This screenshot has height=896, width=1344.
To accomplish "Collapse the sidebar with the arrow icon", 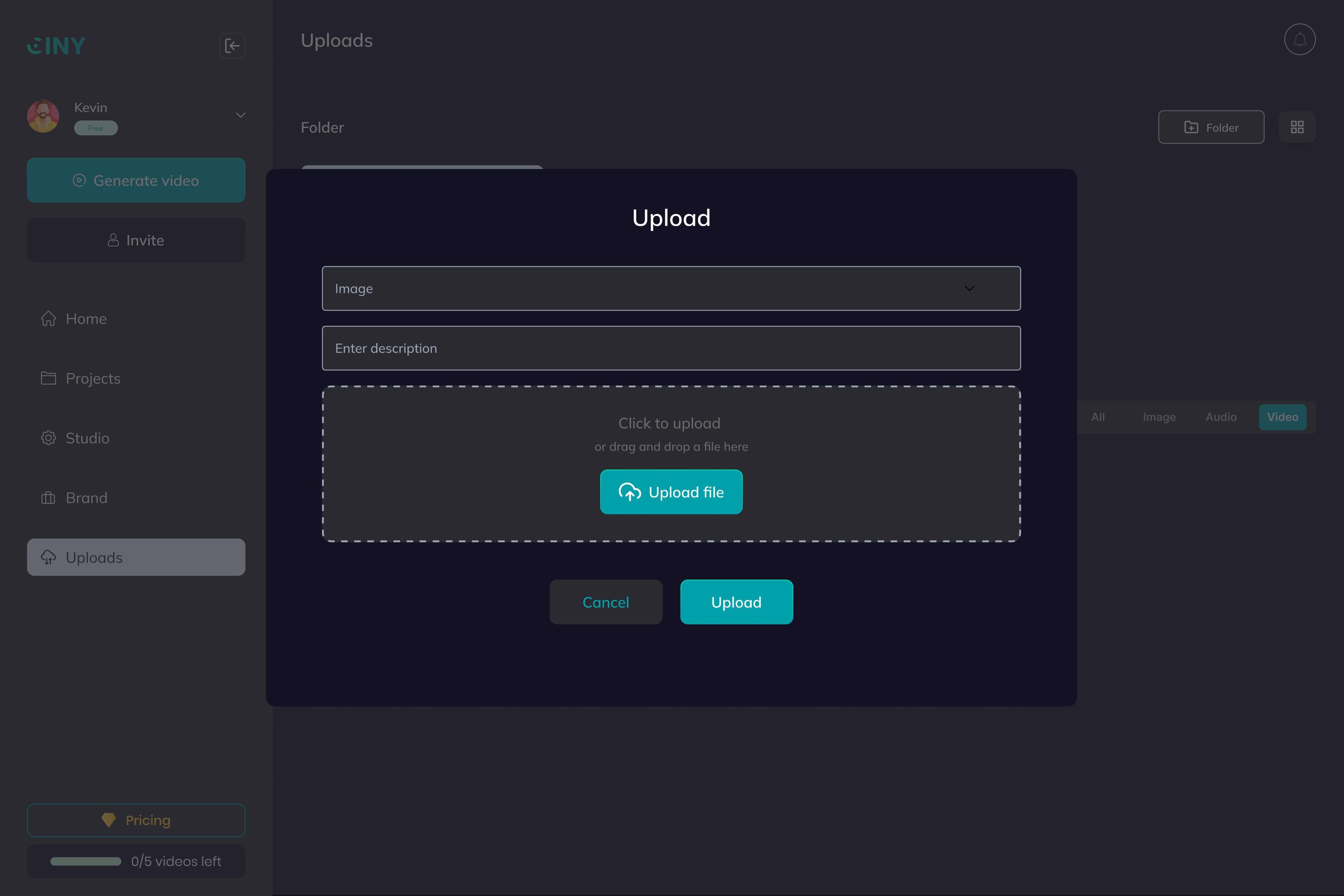I will [232, 46].
